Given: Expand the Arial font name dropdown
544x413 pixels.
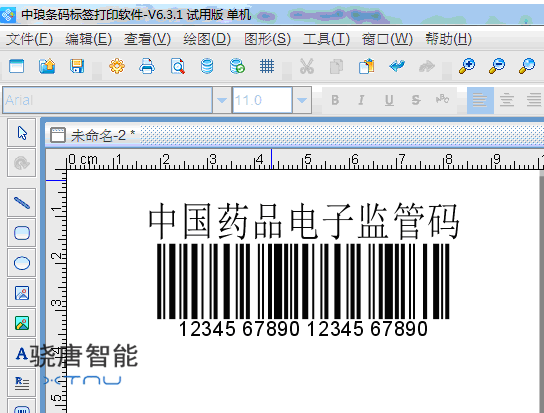Looking at the screenshot, I should (x=222, y=100).
